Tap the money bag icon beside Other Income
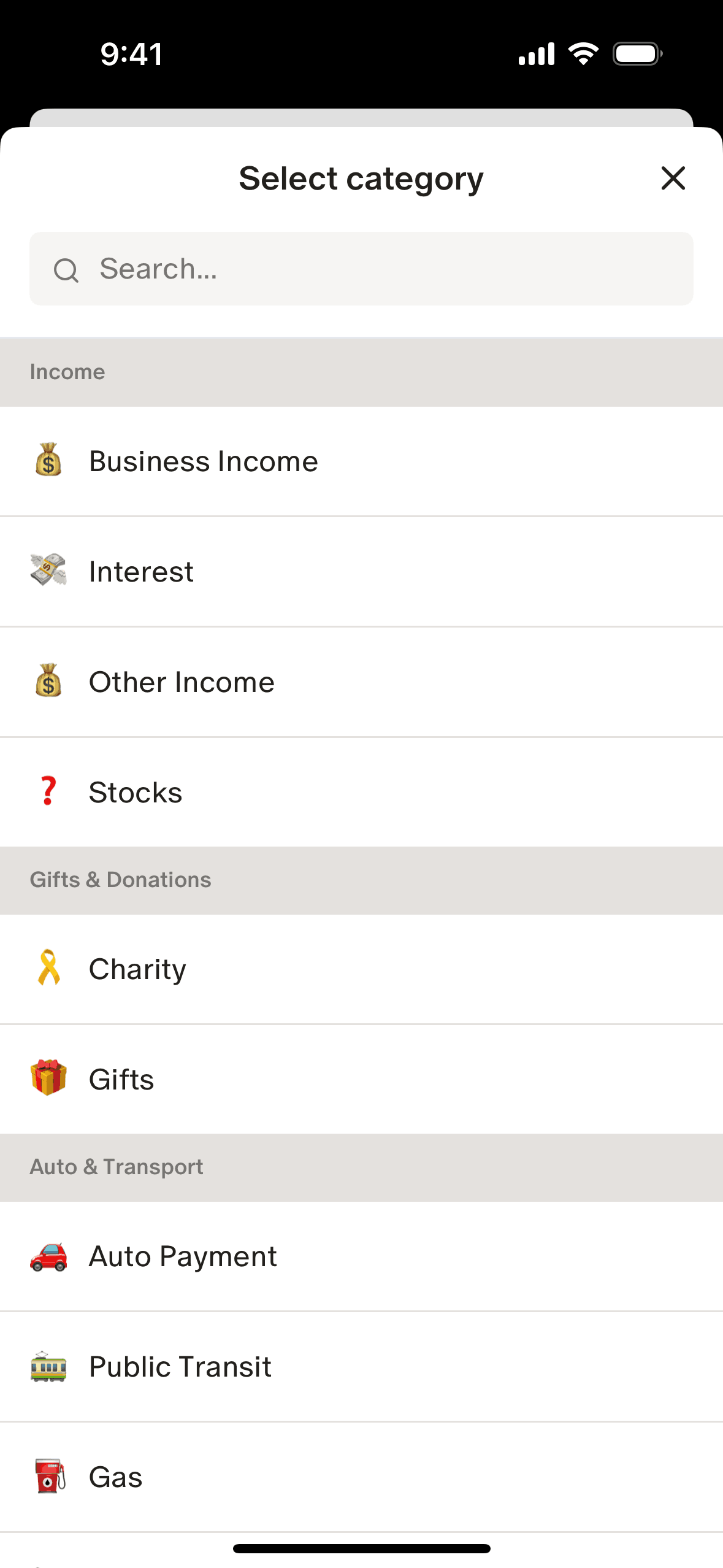 48,681
